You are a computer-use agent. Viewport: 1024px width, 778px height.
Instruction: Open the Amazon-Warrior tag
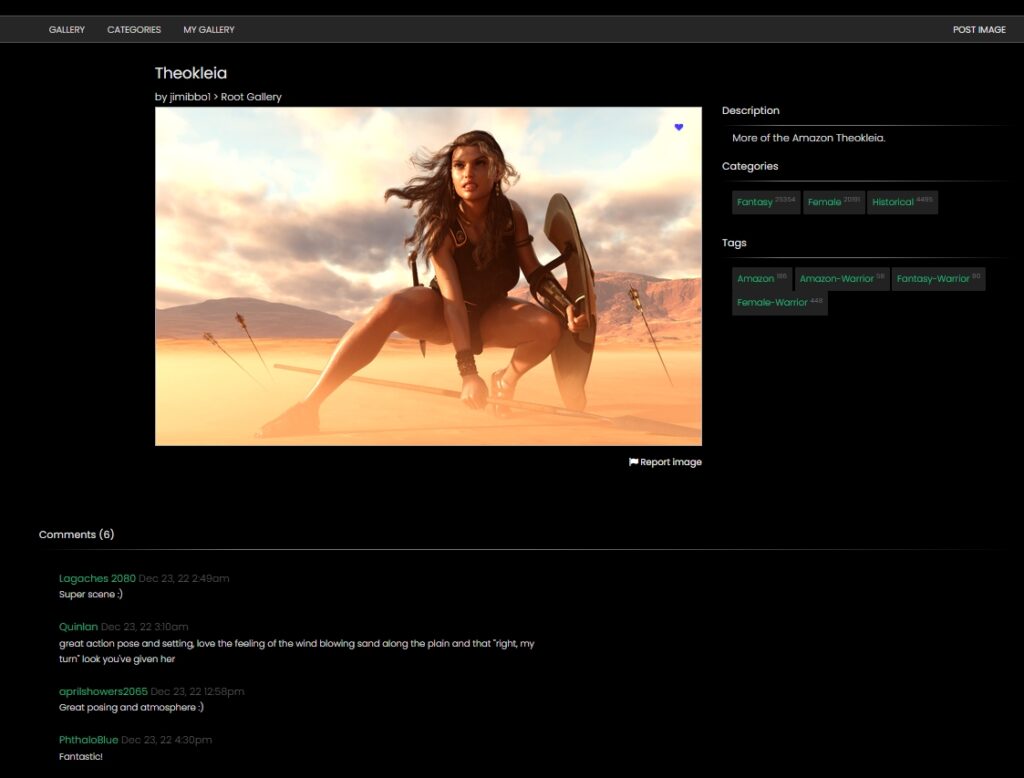[x=837, y=279]
